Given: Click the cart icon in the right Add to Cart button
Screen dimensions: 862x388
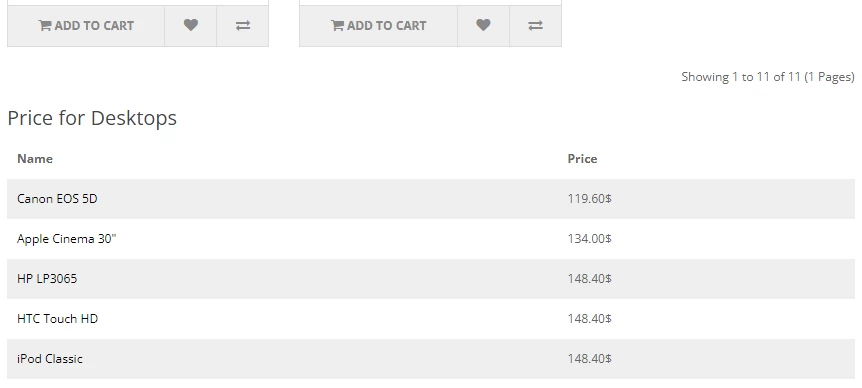Looking at the screenshot, I should tap(337, 25).
